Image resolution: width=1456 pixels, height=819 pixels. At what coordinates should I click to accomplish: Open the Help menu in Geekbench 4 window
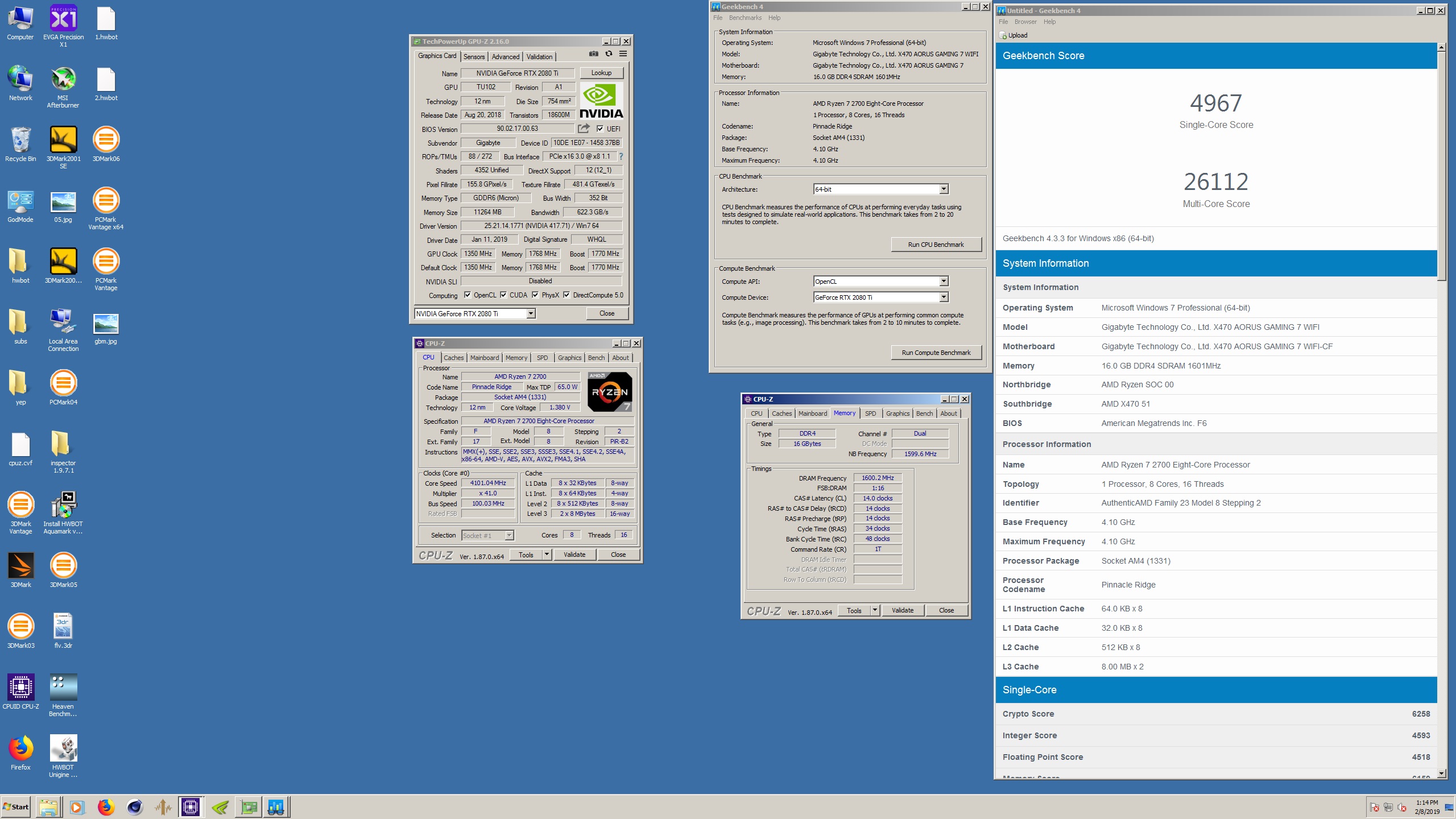tap(774, 18)
